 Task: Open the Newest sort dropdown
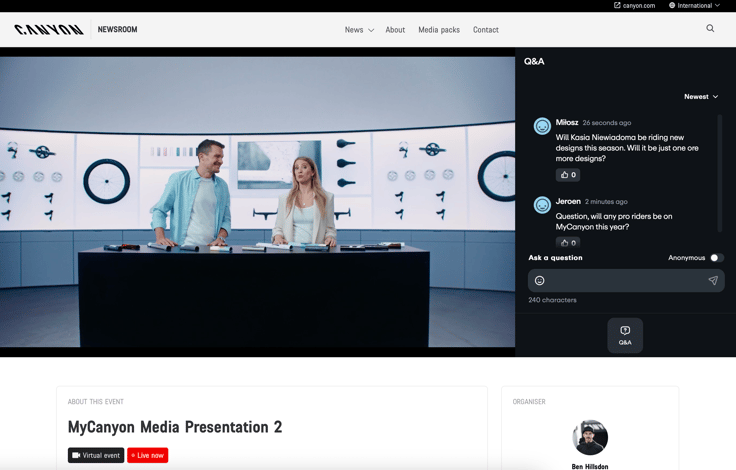pos(701,97)
